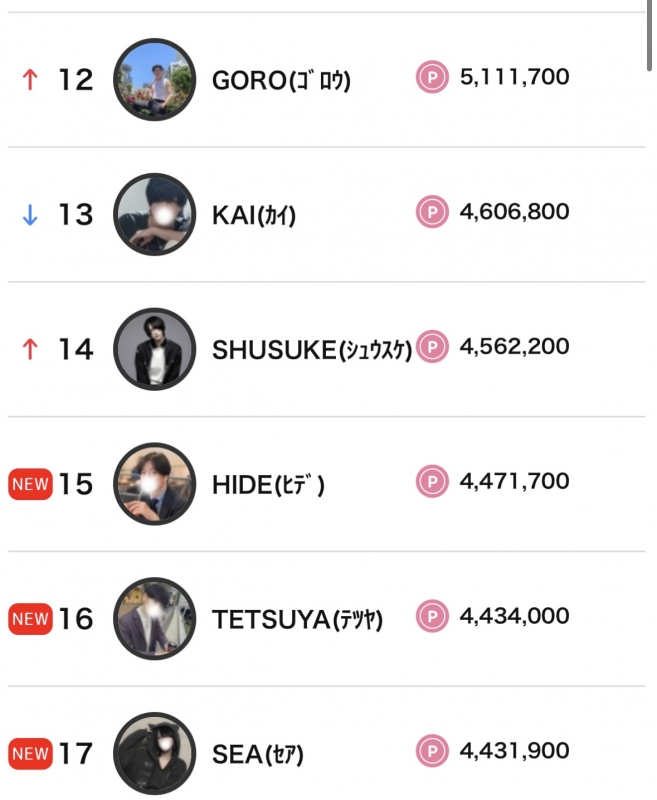Click the point icon for TETSUYA's score

432,617
